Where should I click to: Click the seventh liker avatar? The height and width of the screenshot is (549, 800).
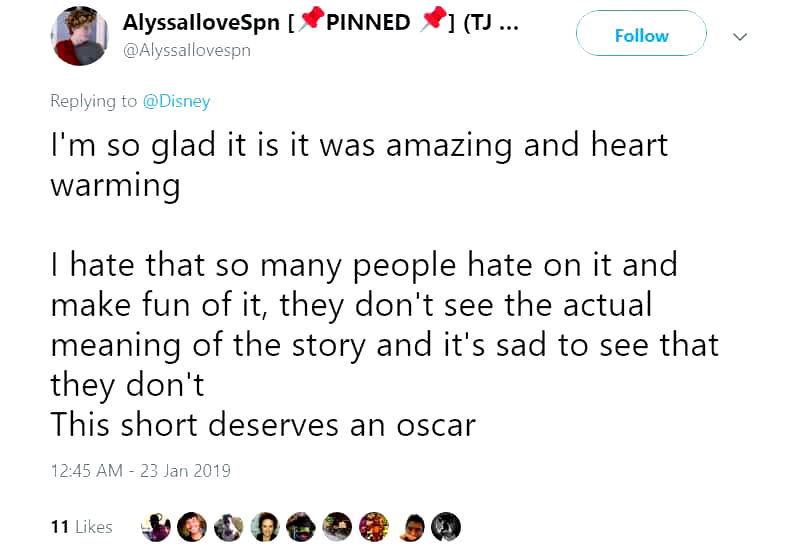point(374,526)
